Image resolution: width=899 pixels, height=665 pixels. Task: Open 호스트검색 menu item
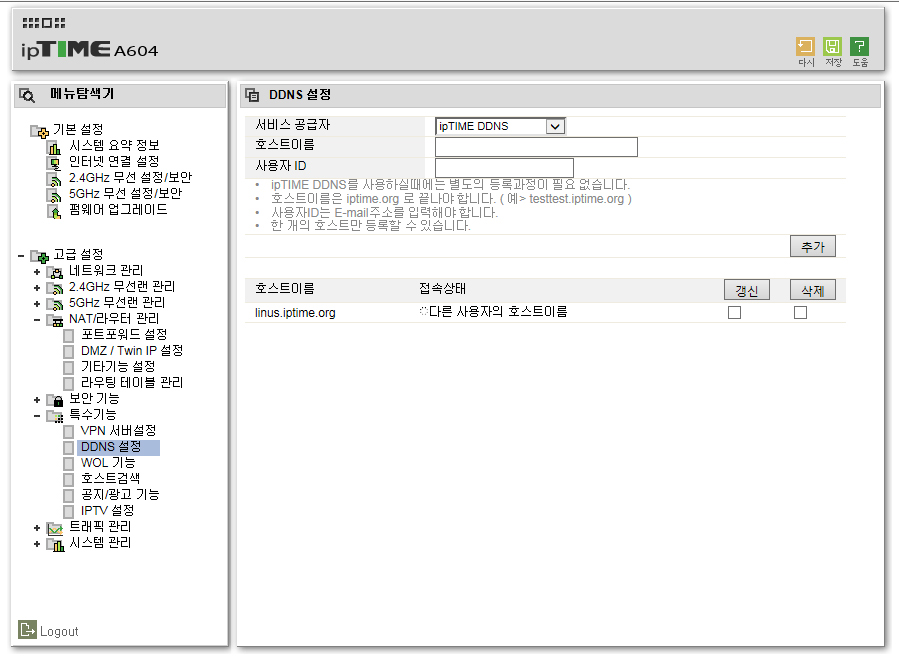click(x=110, y=479)
